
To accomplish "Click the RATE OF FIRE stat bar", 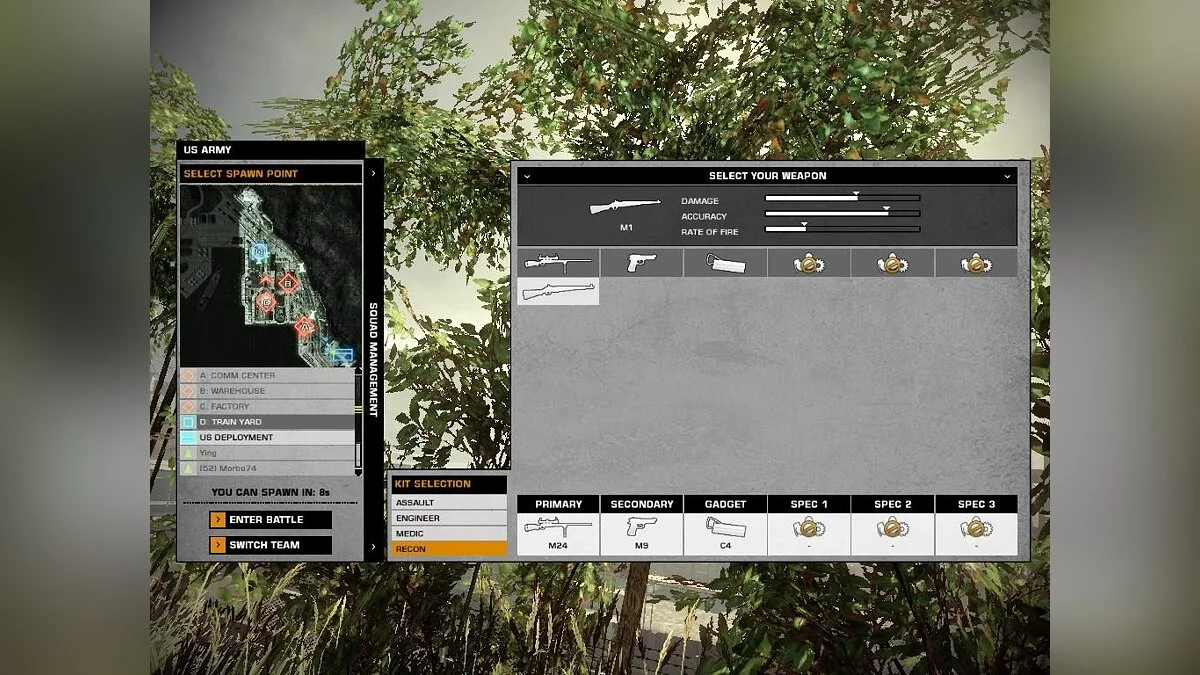I will (842, 229).
